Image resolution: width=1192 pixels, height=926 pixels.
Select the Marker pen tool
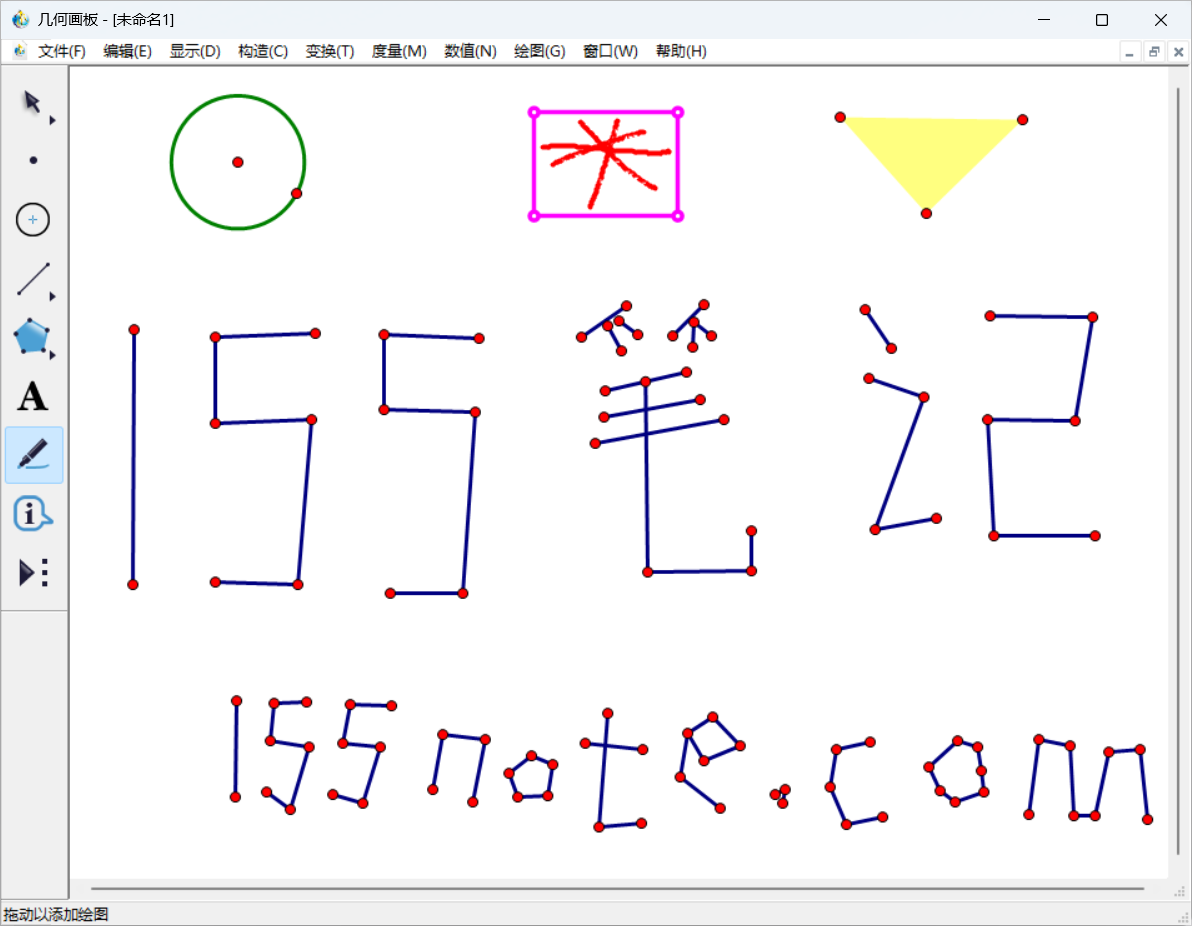[33, 455]
